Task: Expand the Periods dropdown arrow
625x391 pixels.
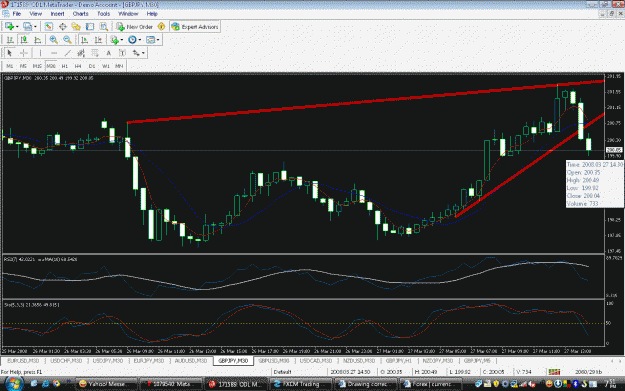Action: [140, 40]
